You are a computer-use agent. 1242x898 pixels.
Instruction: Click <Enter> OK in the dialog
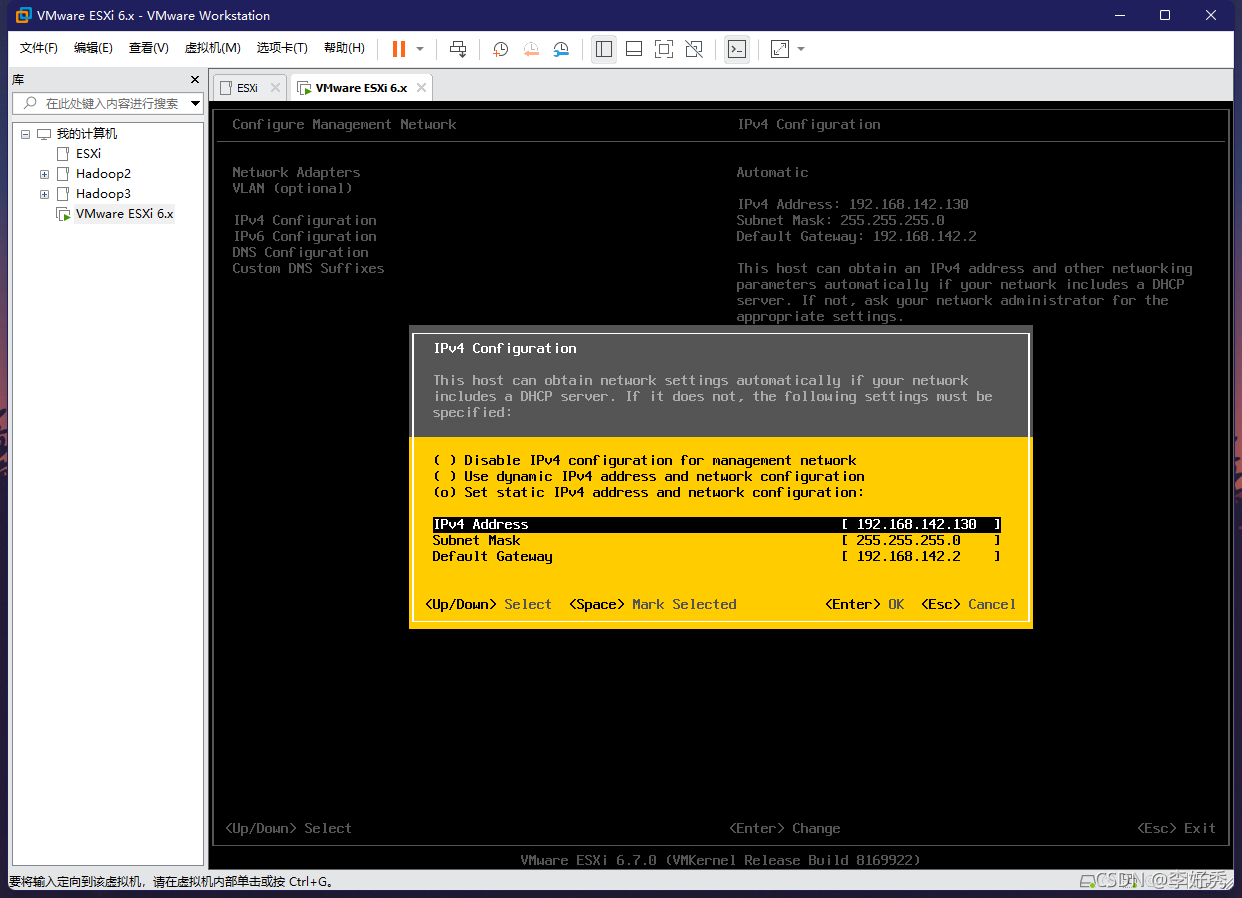[x=864, y=604]
